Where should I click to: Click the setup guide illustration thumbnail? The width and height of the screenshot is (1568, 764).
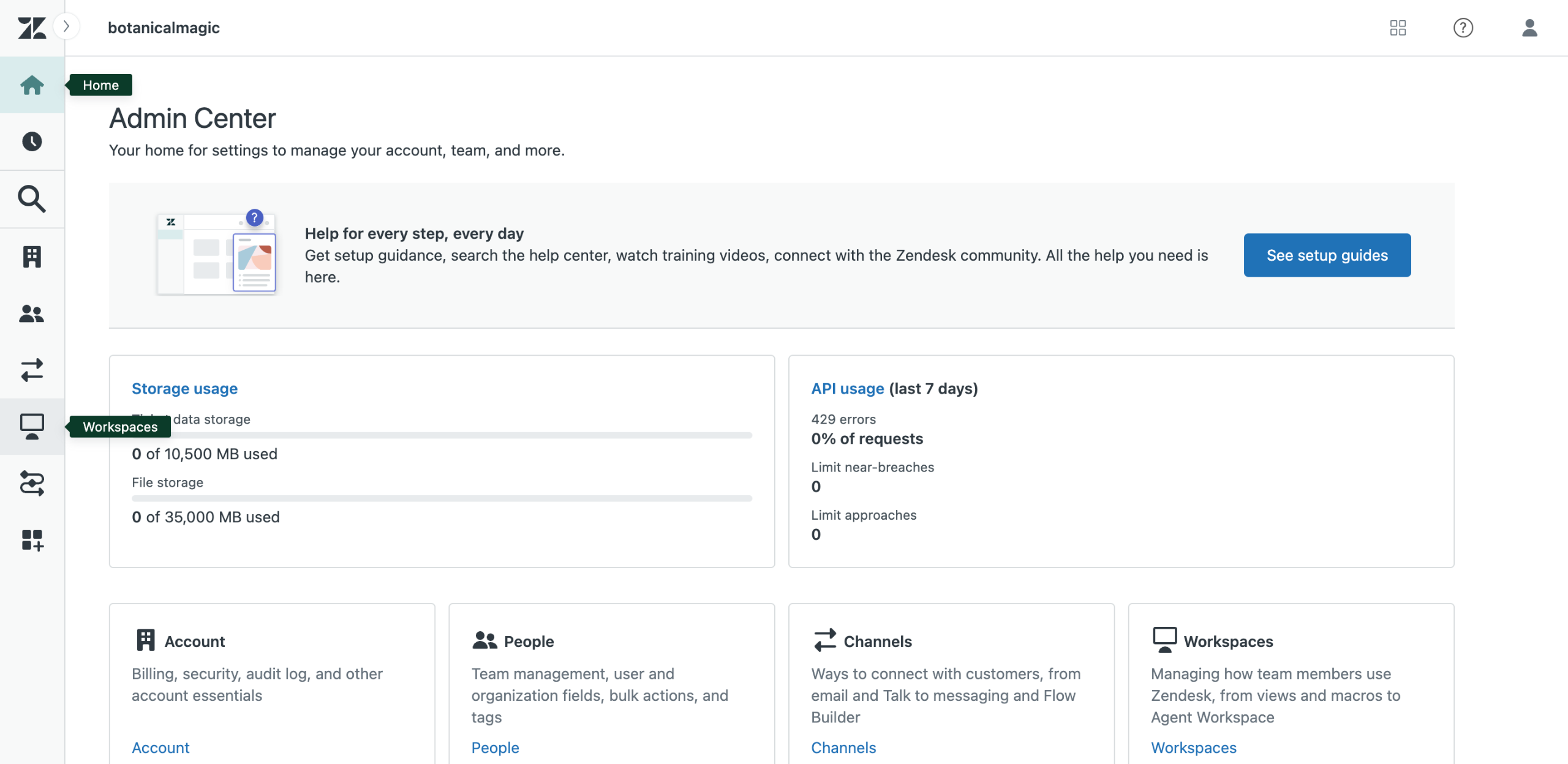point(217,254)
